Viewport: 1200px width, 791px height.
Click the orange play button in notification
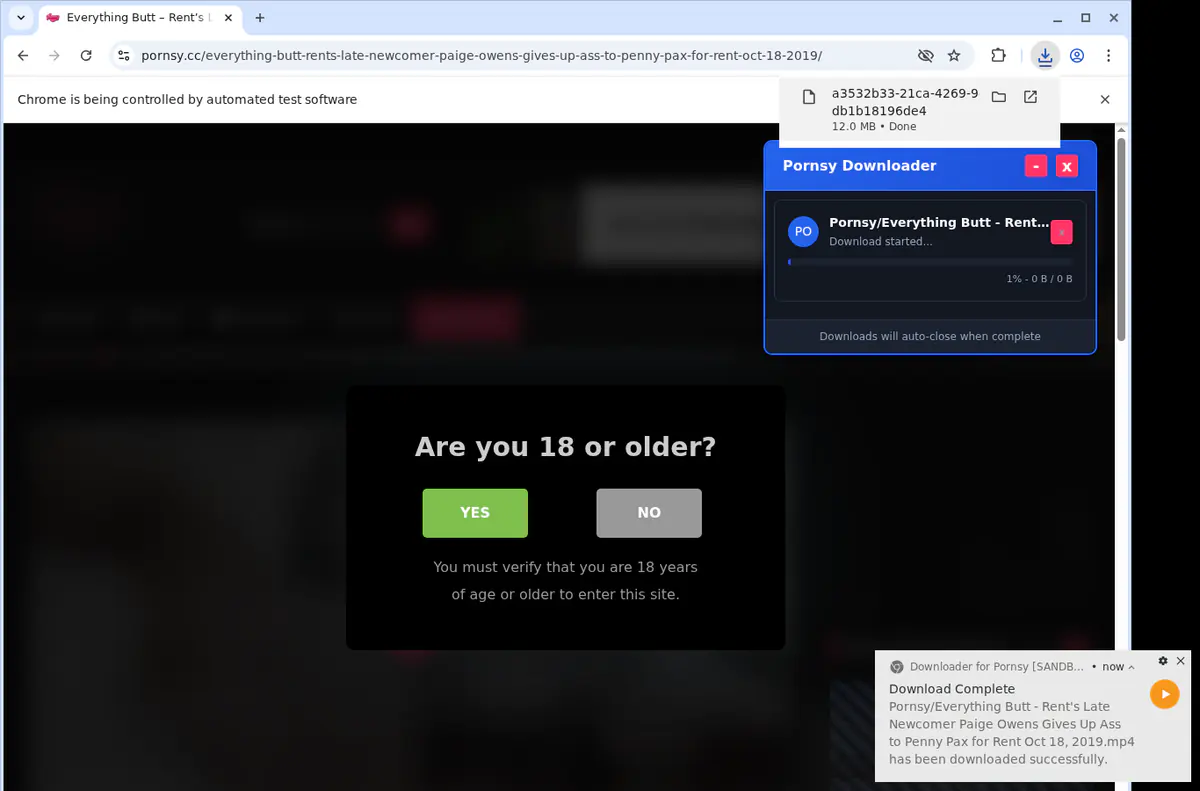1165,694
